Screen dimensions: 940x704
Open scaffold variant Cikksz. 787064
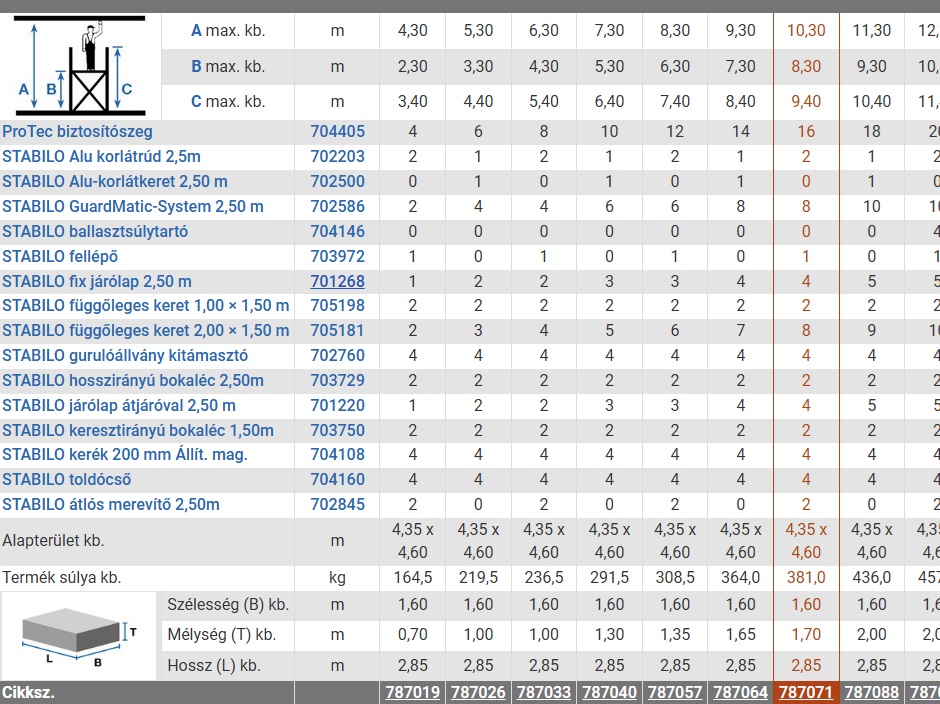click(740, 693)
